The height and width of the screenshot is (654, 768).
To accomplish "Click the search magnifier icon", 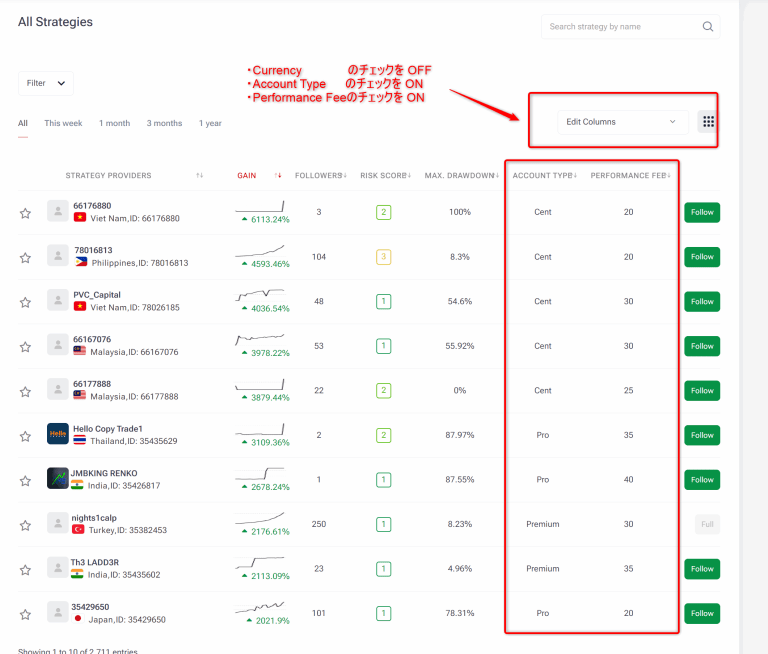I will coord(708,27).
